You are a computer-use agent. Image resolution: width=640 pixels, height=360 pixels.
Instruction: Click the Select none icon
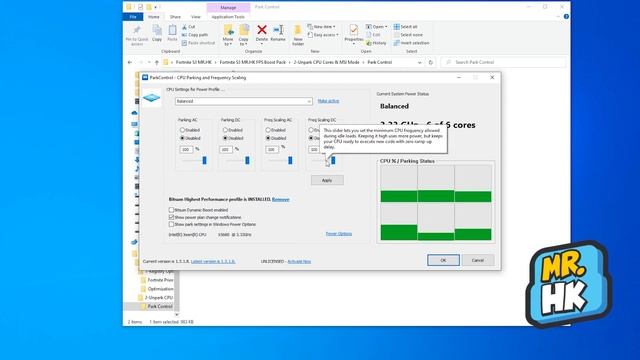pos(396,35)
